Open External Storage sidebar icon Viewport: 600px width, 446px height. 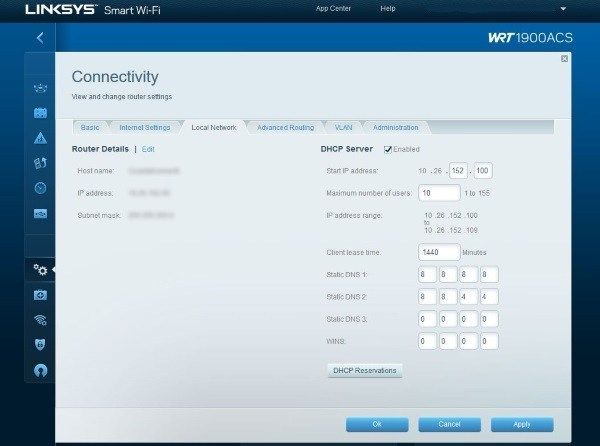[41, 213]
